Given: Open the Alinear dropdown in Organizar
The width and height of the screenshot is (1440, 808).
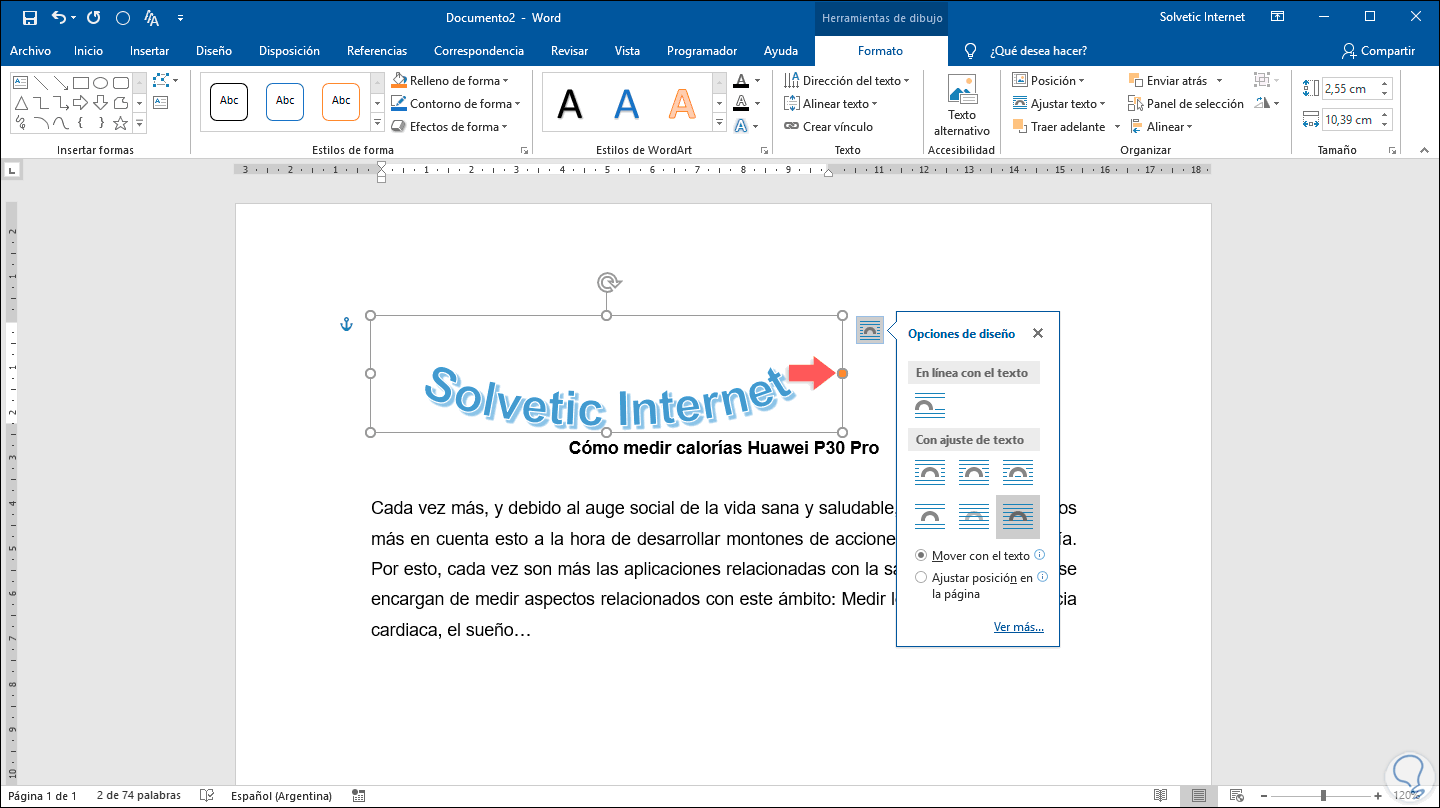Looking at the screenshot, I should [1162, 127].
